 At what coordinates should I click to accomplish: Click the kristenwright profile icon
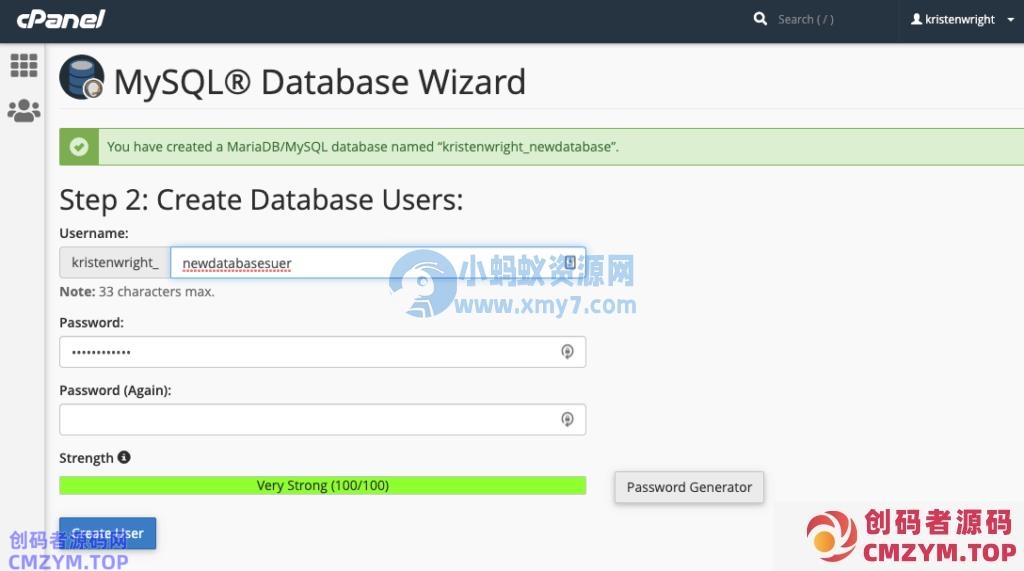pyautogui.click(x=917, y=20)
